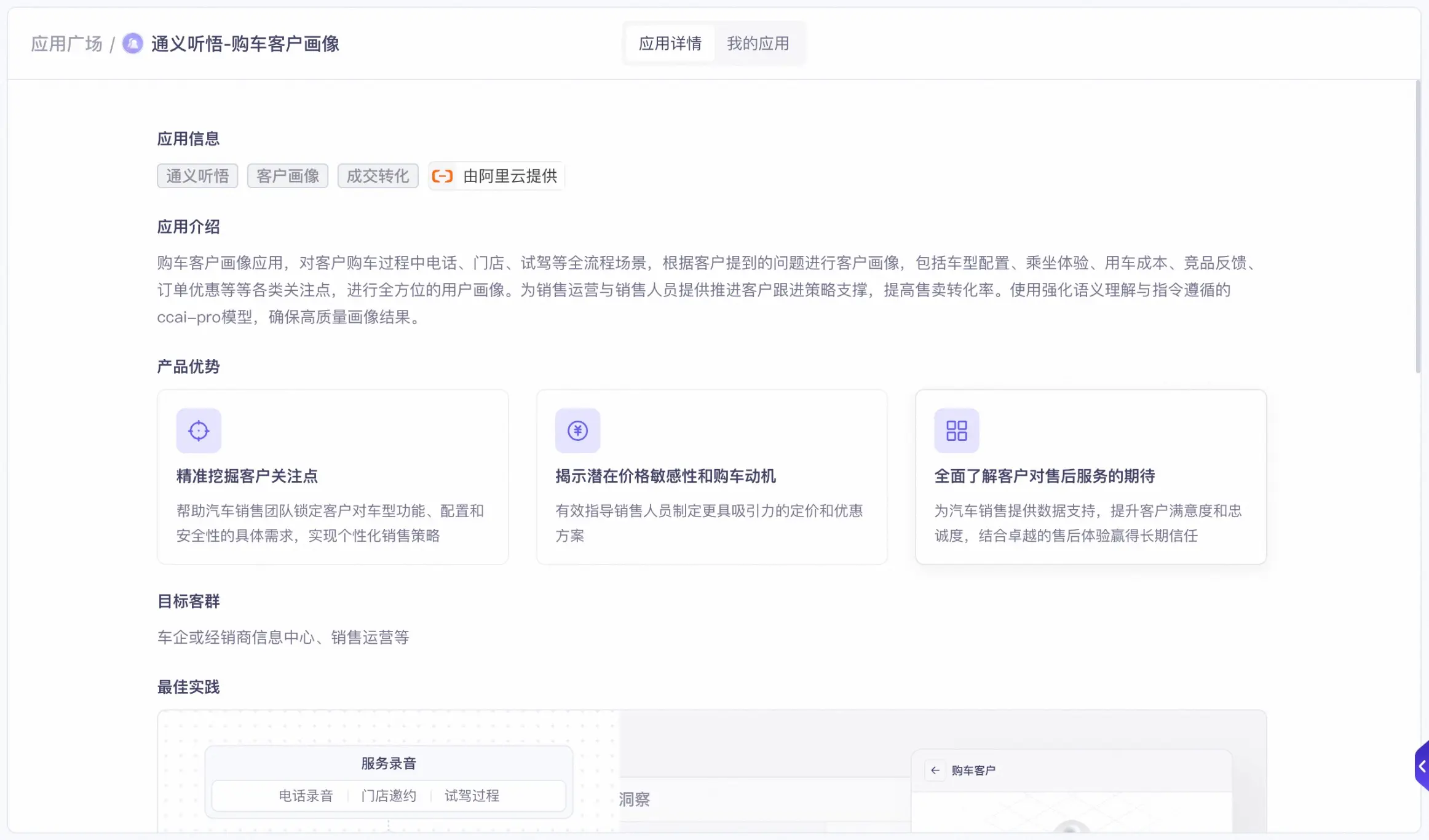Viewport: 1429px width, 840px height.
Task: Click the orange Alibaba Cloud logo icon
Action: click(442, 176)
